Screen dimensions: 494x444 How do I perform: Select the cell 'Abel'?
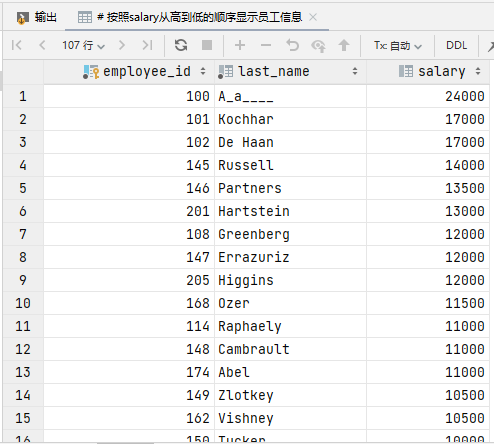click(x=290, y=372)
